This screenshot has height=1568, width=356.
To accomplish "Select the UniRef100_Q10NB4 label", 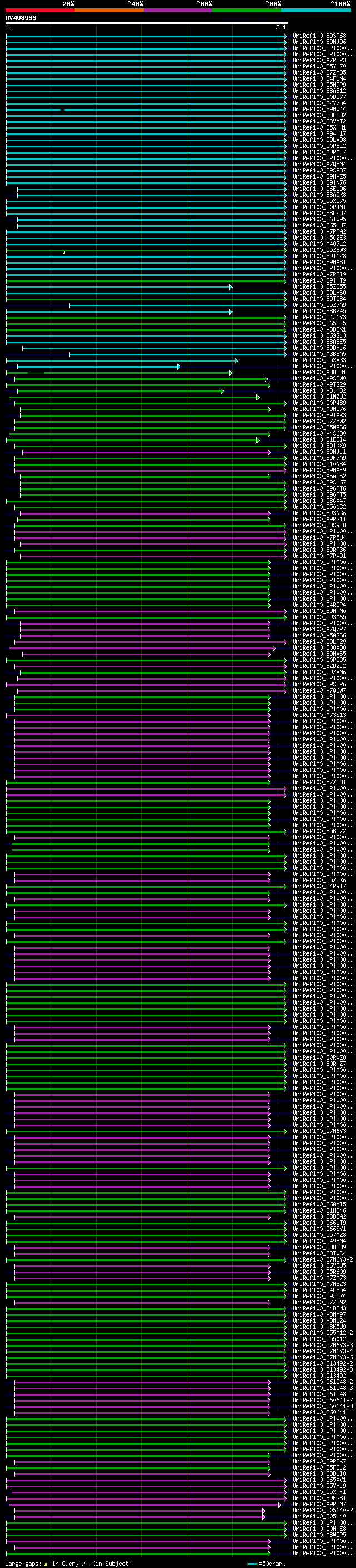I will point(319,464).
